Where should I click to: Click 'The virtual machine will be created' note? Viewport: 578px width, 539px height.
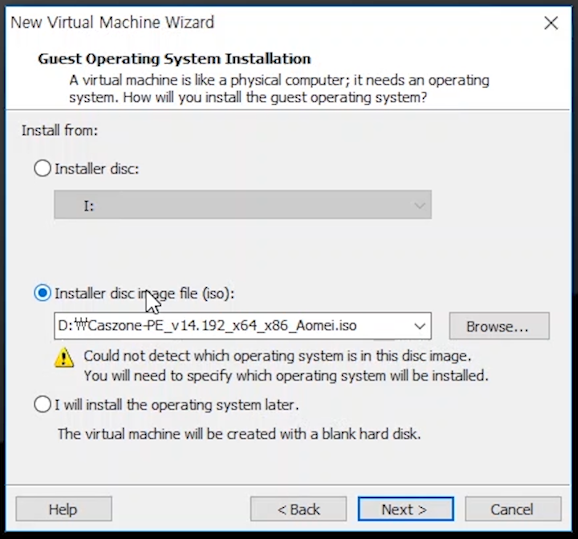coord(239,434)
